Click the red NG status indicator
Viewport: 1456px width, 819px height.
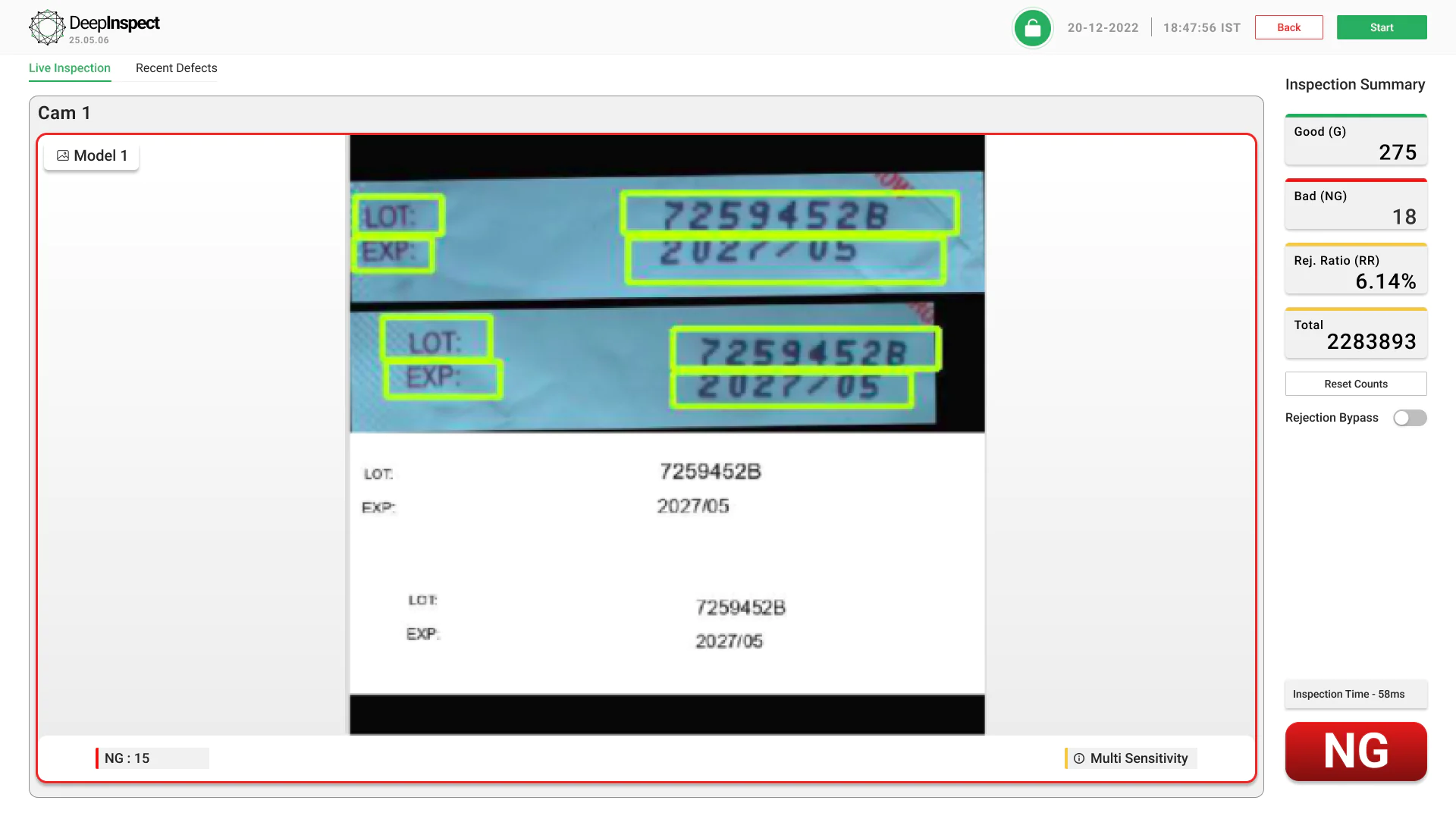(1356, 752)
